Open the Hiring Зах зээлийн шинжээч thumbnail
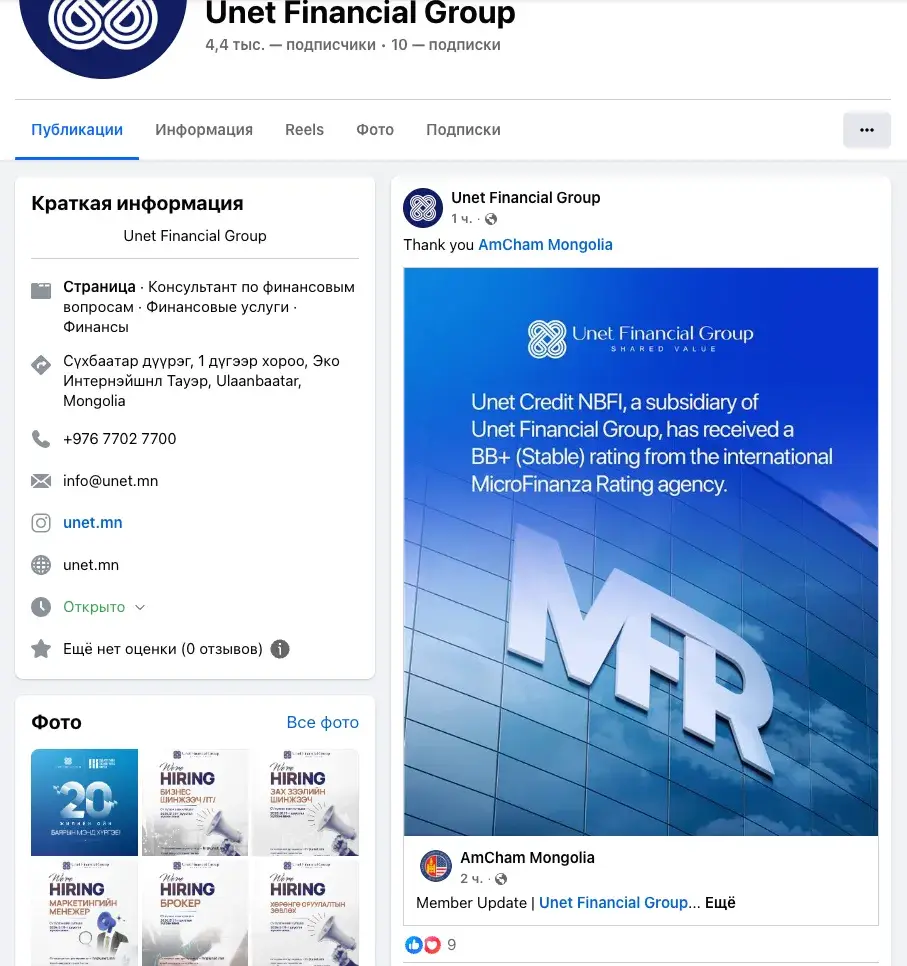Viewport: 907px width, 966px height. [x=305, y=802]
